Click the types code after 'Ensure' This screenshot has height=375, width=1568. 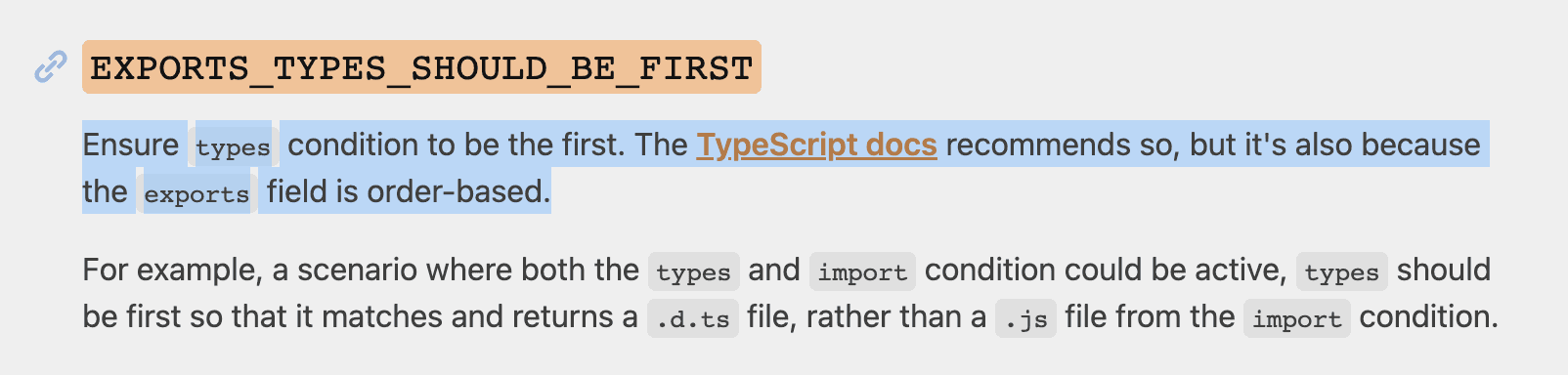click(233, 146)
